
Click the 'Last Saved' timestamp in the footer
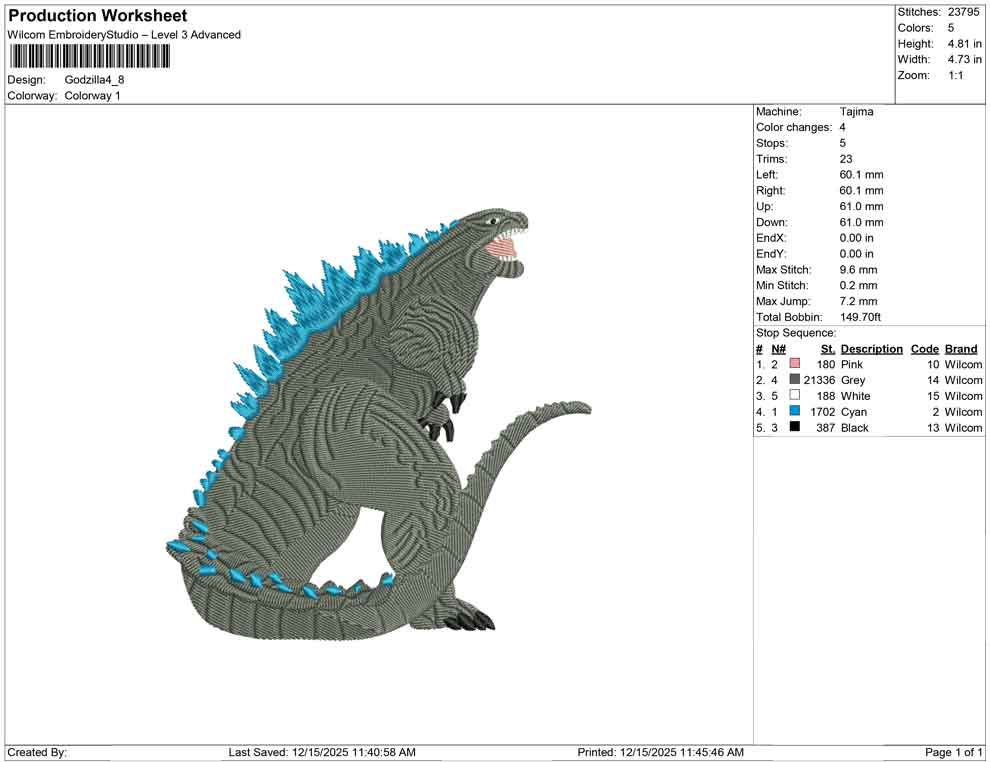pos(322,752)
